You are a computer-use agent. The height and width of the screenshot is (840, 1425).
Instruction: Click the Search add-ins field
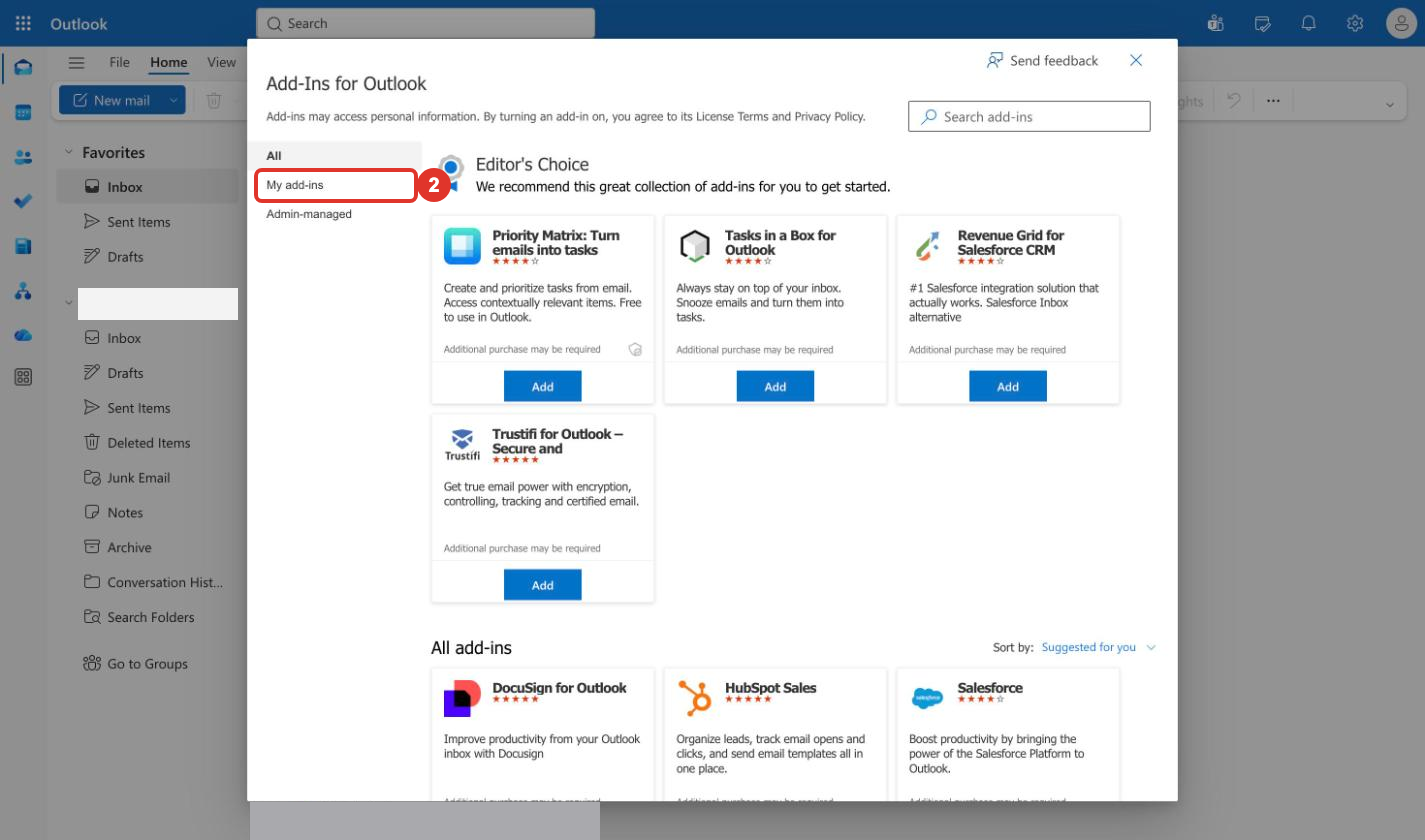point(1029,116)
